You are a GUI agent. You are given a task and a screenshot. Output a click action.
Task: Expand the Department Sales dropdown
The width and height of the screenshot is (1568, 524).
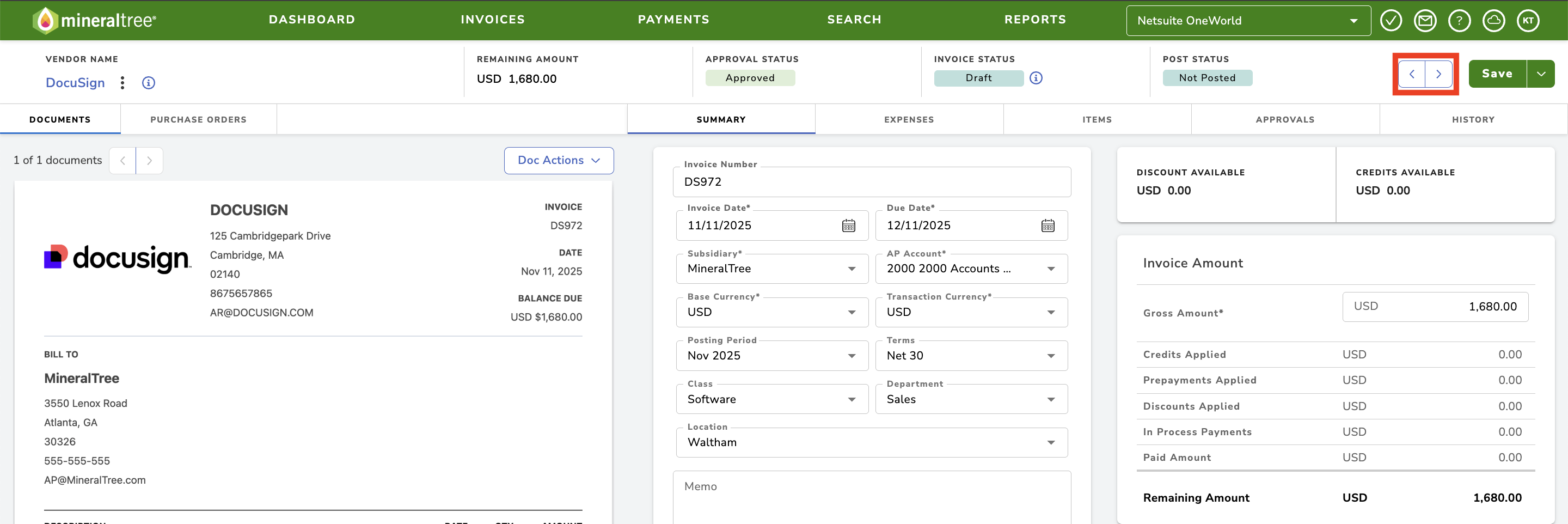(971, 399)
